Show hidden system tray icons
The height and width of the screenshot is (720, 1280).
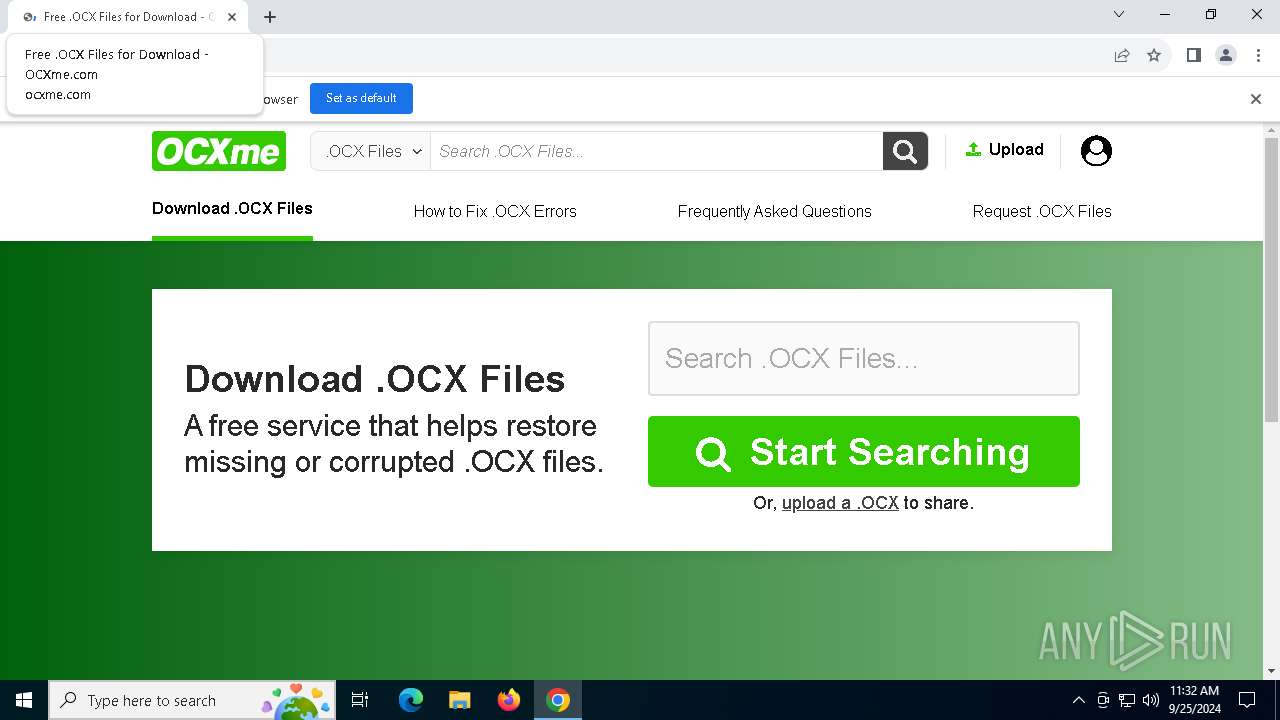1078,700
